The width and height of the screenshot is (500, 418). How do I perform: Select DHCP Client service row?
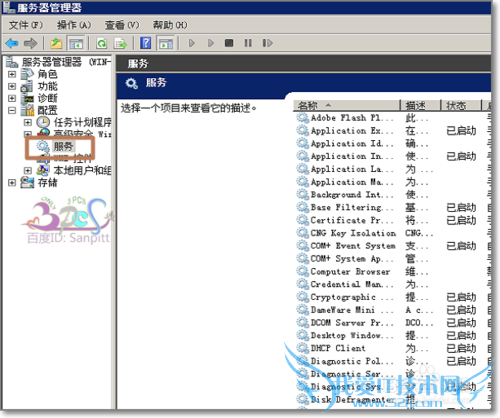coord(393,348)
